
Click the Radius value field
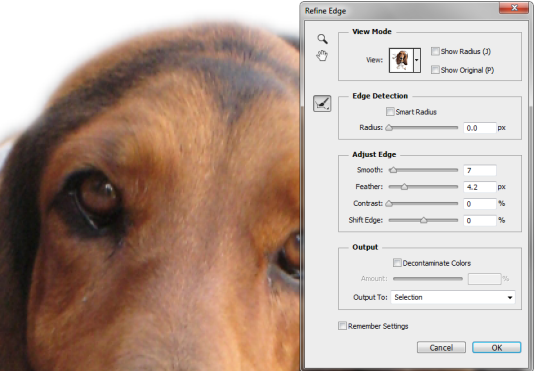(x=479, y=128)
